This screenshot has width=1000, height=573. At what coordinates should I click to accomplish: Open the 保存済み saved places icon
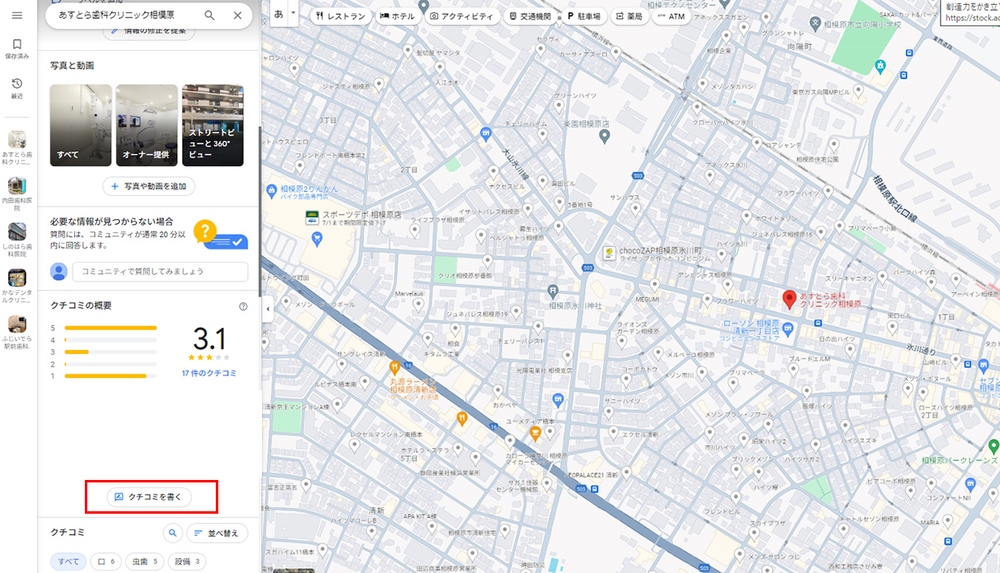click(17, 50)
